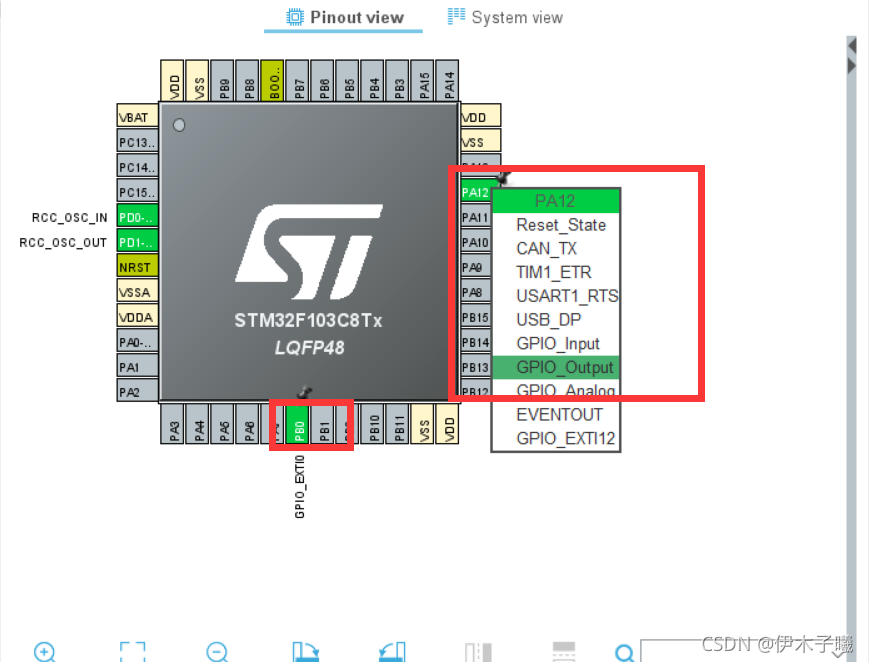Select the NRST pin

point(137,267)
